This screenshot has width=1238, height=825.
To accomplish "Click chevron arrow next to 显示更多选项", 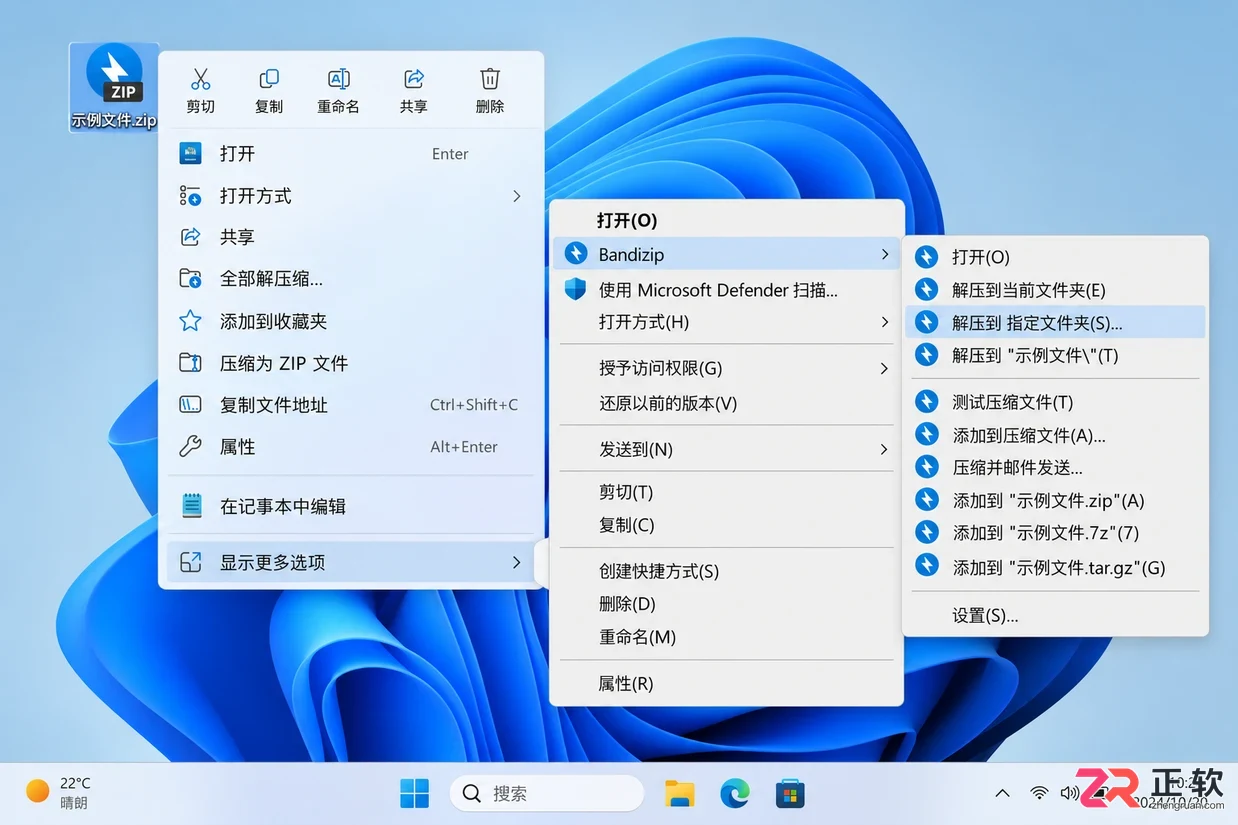I will click(x=516, y=562).
